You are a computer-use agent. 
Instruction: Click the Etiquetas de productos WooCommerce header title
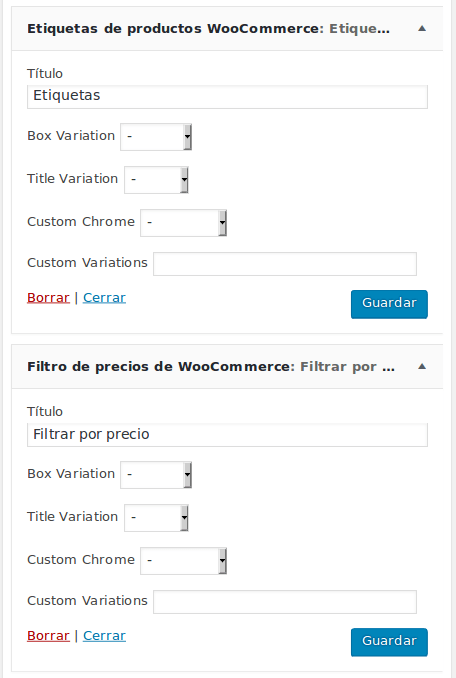[175, 29]
